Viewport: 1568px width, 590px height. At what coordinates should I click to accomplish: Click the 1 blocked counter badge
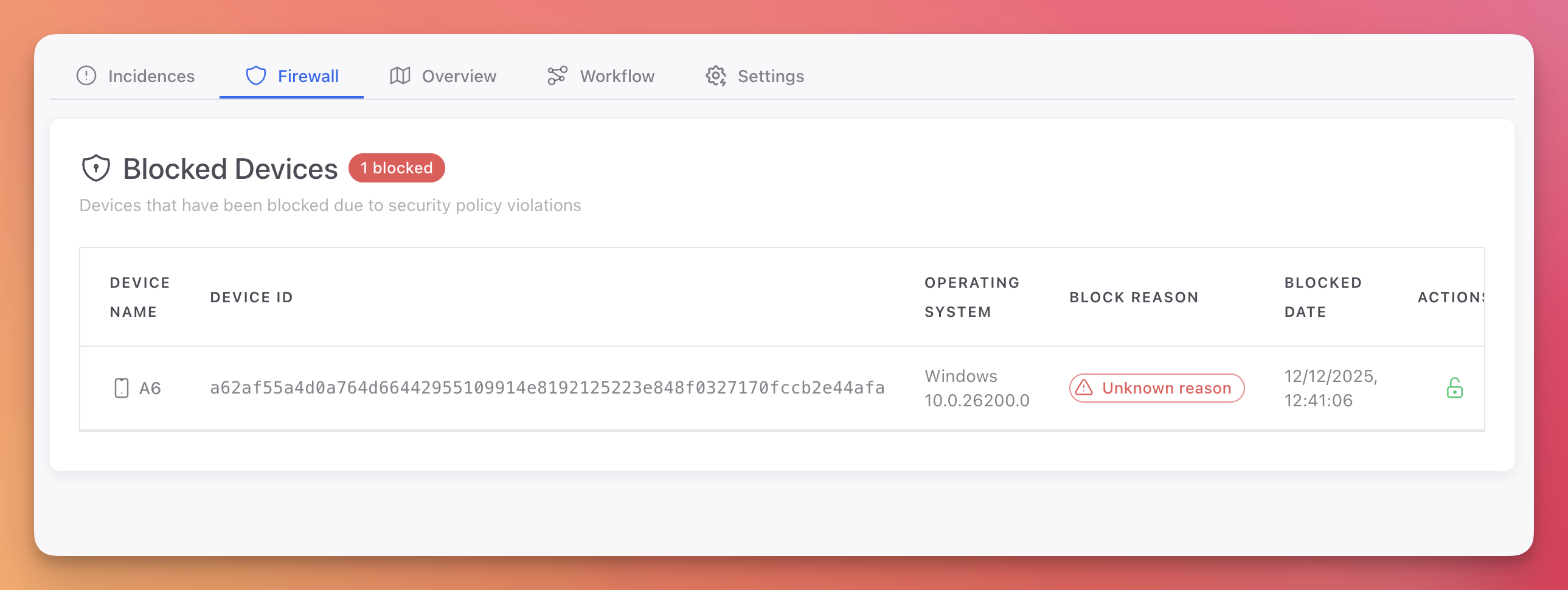click(x=397, y=167)
